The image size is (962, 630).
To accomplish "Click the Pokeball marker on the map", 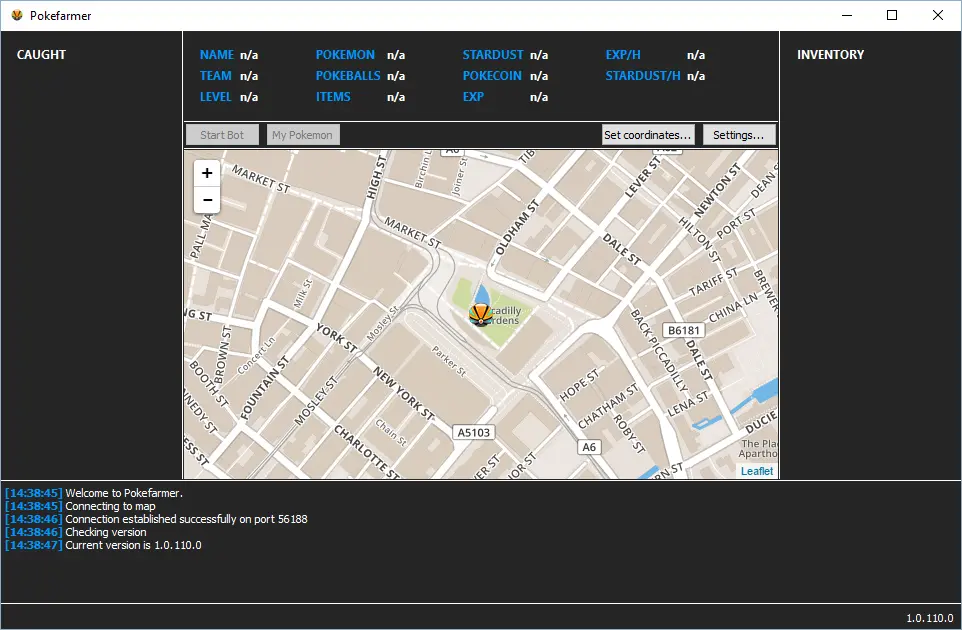I will point(480,315).
